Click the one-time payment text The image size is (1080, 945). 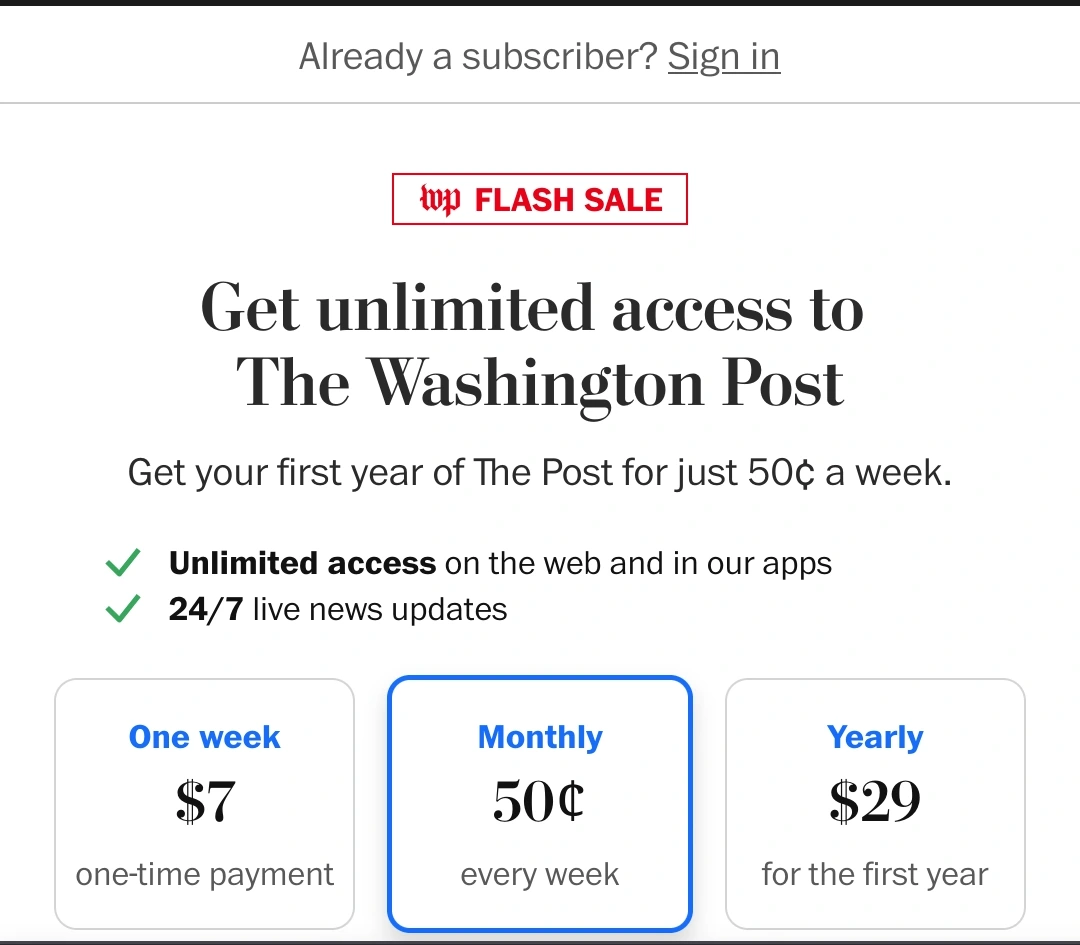(204, 874)
